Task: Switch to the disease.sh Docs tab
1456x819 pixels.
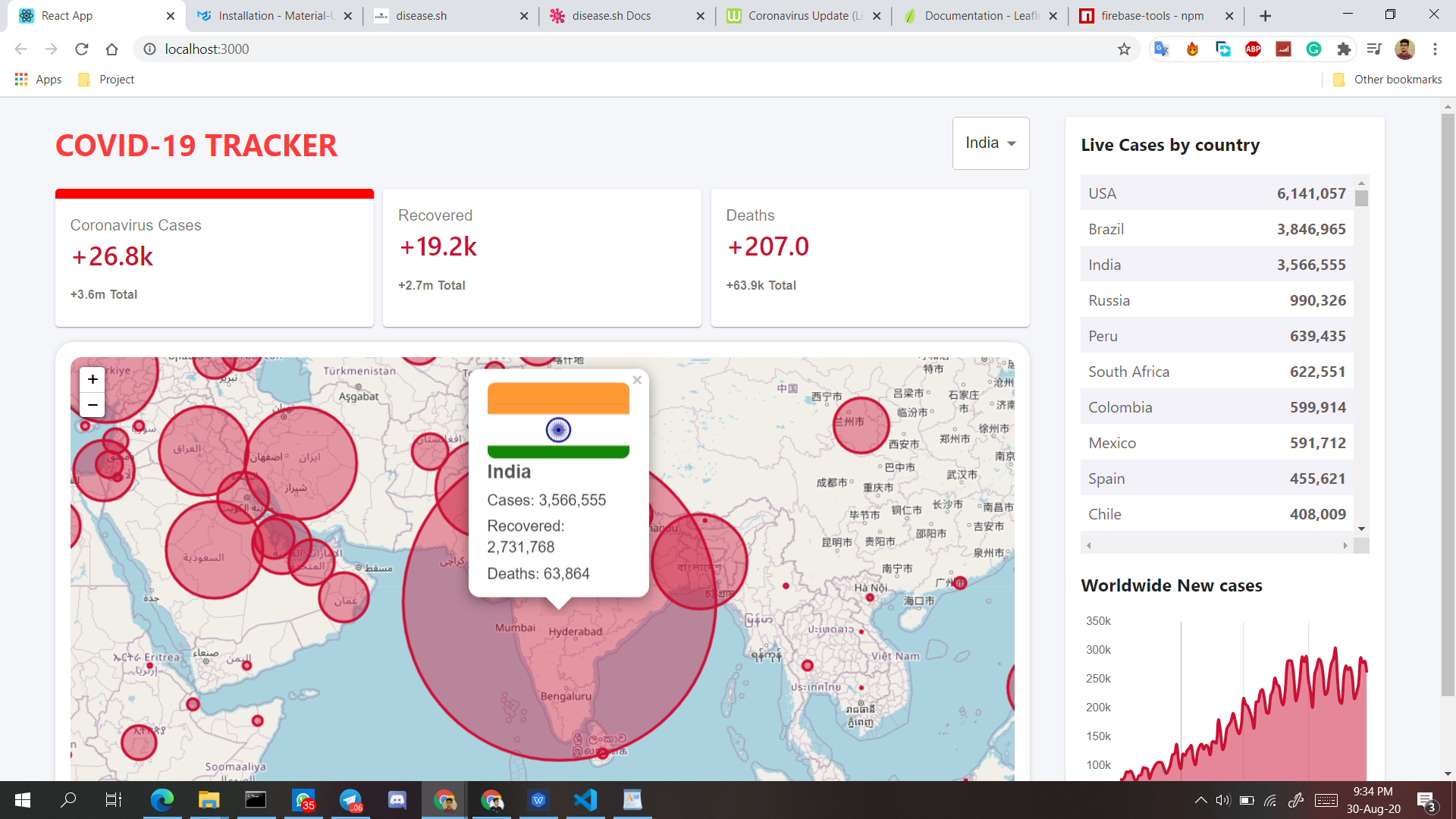Action: (x=626, y=16)
